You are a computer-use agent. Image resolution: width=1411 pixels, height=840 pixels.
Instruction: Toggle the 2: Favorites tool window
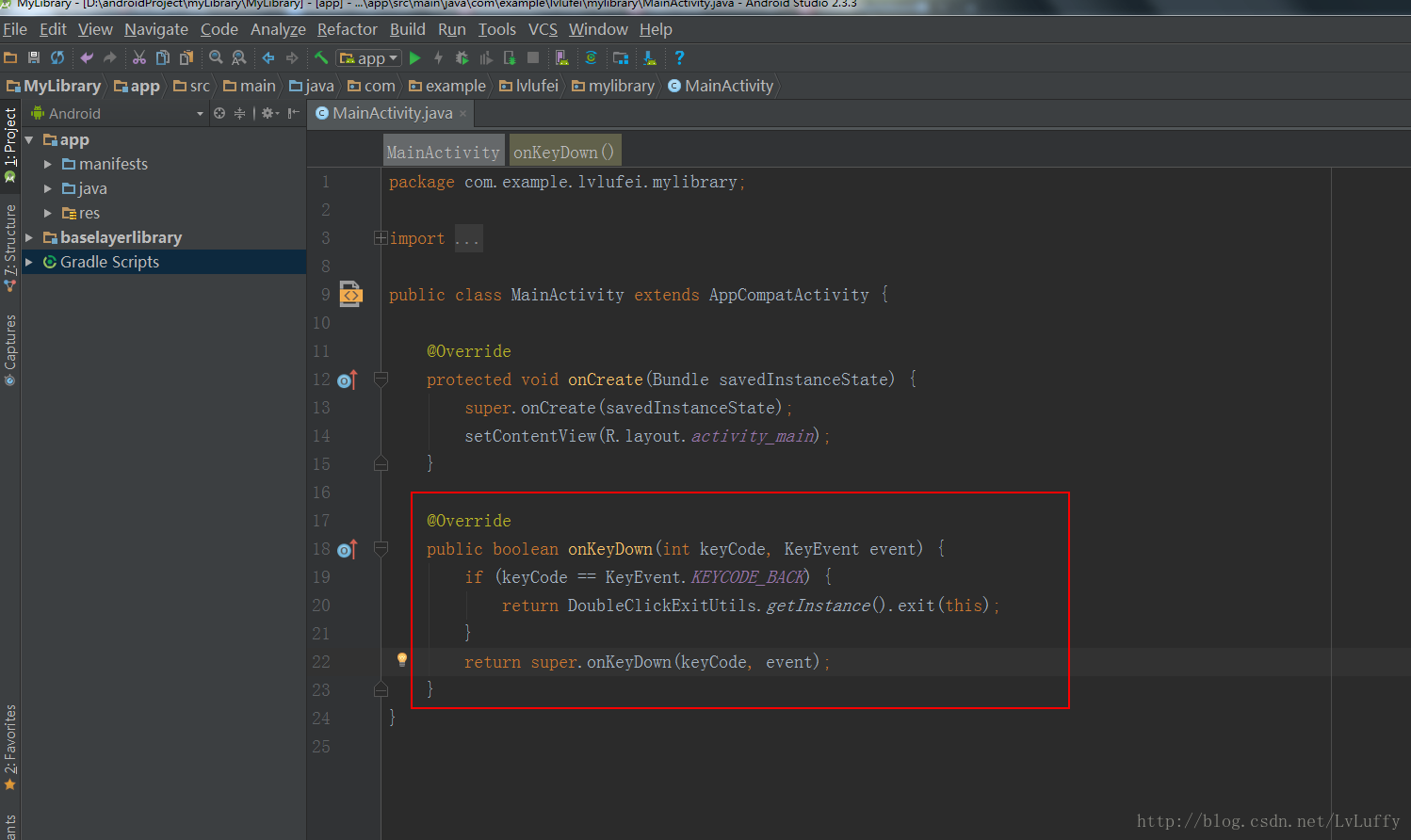click(x=10, y=748)
